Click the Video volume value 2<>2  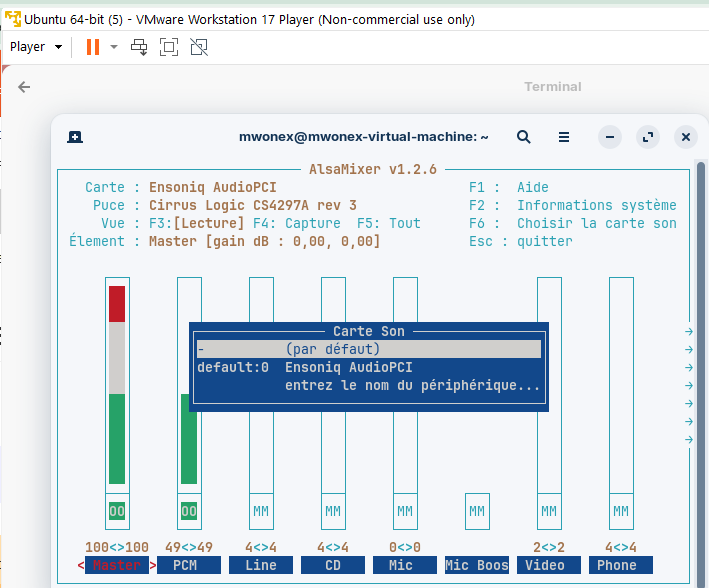coord(549,547)
